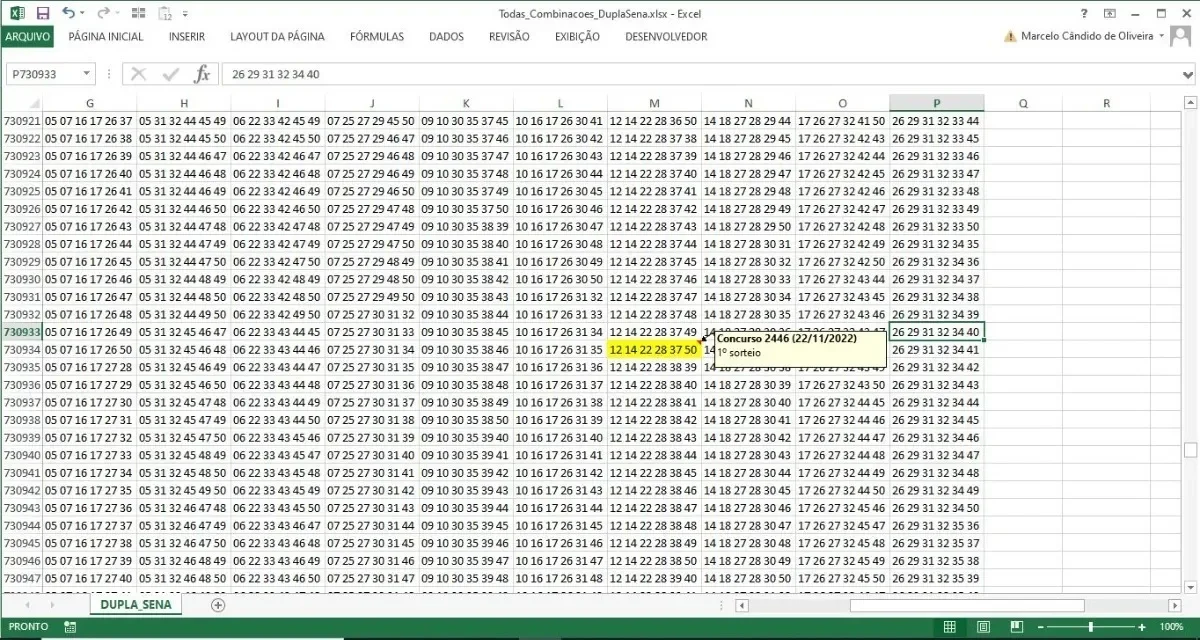Open the DESENVOLVEDOR ribbon tab
Image resolution: width=1200 pixels, height=640 pixels.
[x=666, y=37]
